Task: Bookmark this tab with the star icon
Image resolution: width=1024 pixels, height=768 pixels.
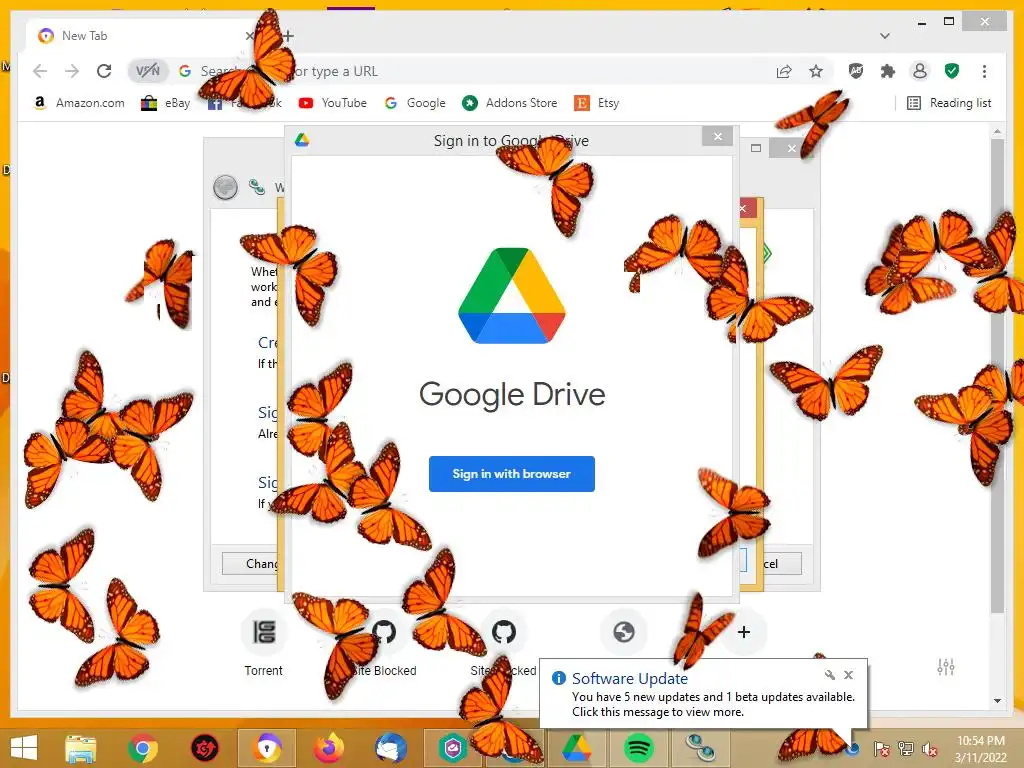Action: click(816, 71)
